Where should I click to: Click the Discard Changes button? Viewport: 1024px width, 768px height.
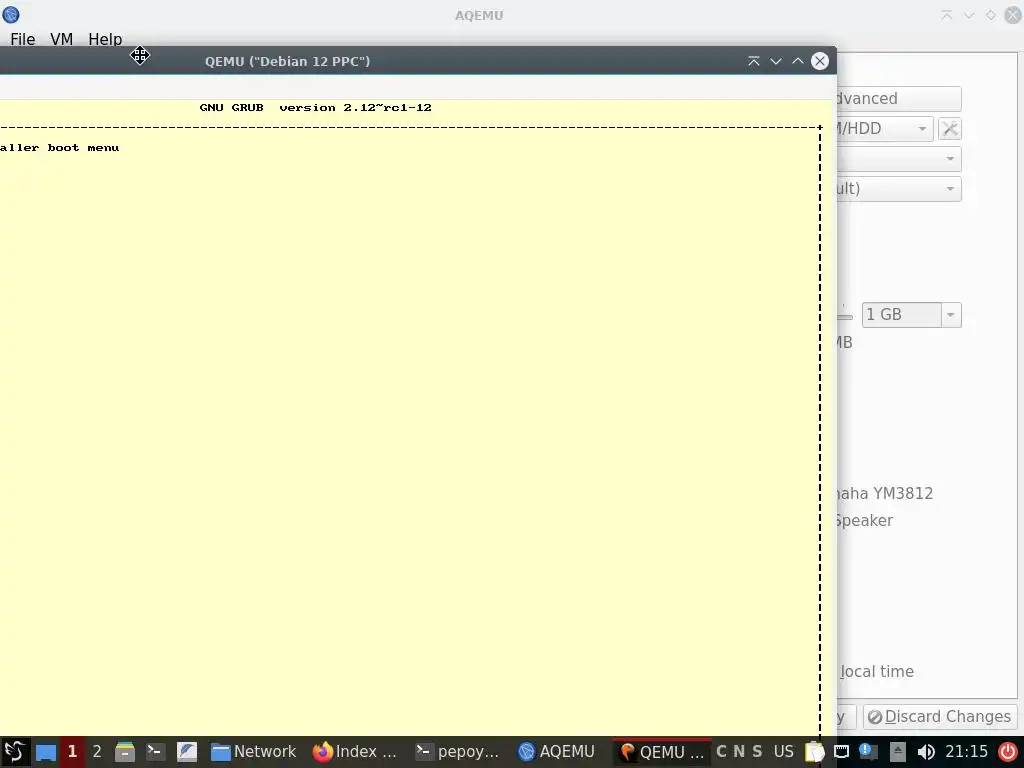[x=940, y=716]
